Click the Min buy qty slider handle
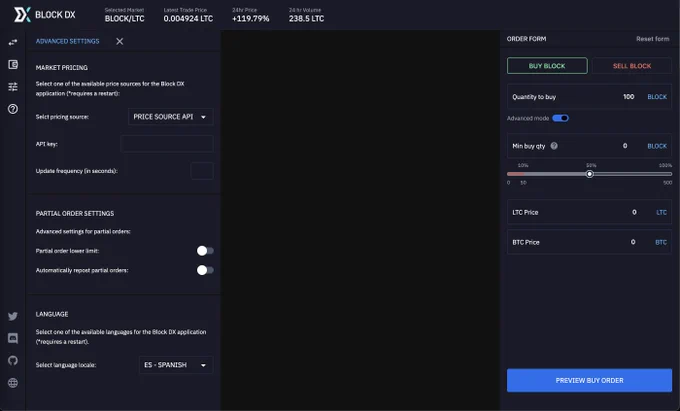 (x=589, y=174)
